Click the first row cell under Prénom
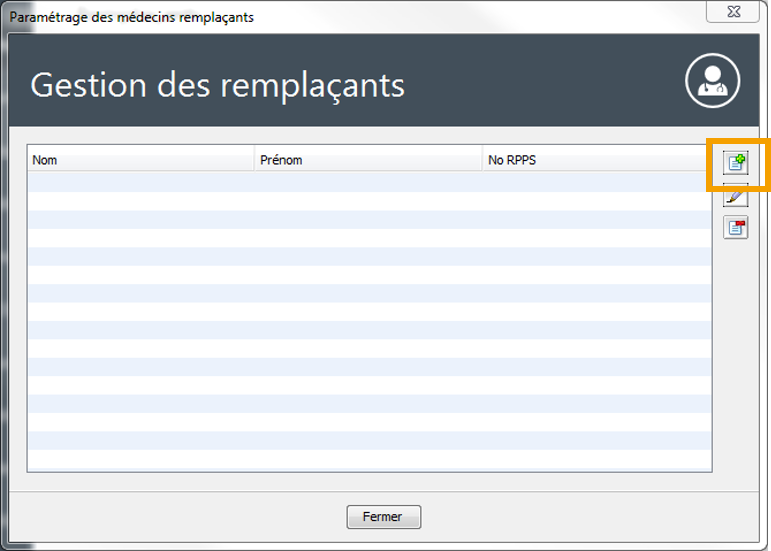Image resolution: width=771 pixels, height=551 pixels. click(x=367, y=181)
